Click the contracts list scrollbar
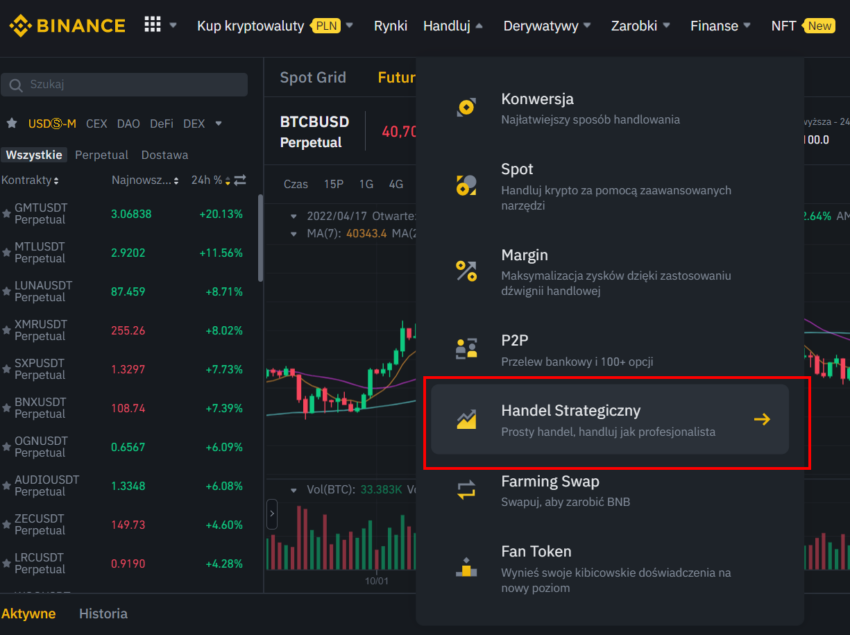850x635 pixels. [260, 238]
